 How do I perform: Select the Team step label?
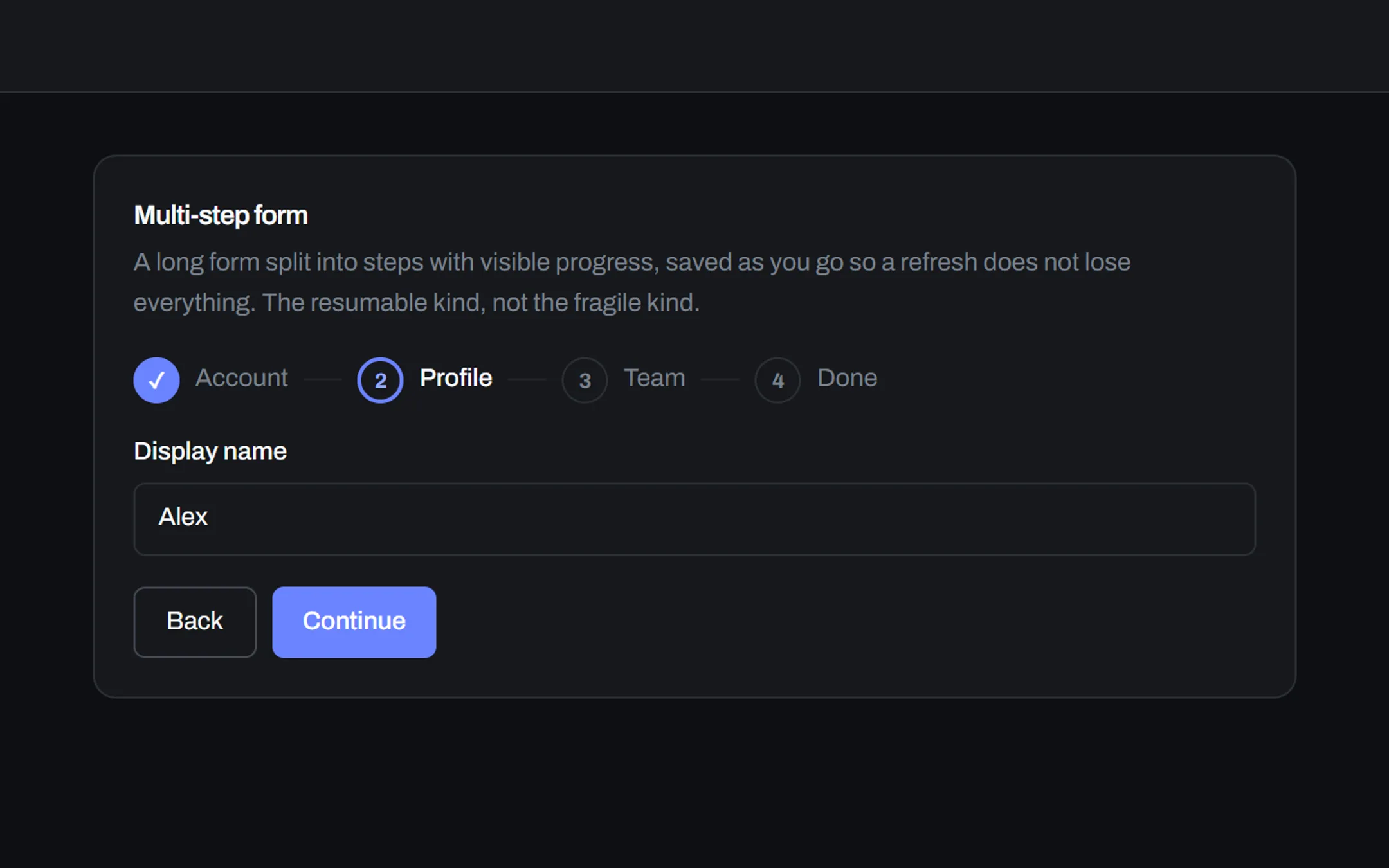pyautogui.click(x=655, y=378)
